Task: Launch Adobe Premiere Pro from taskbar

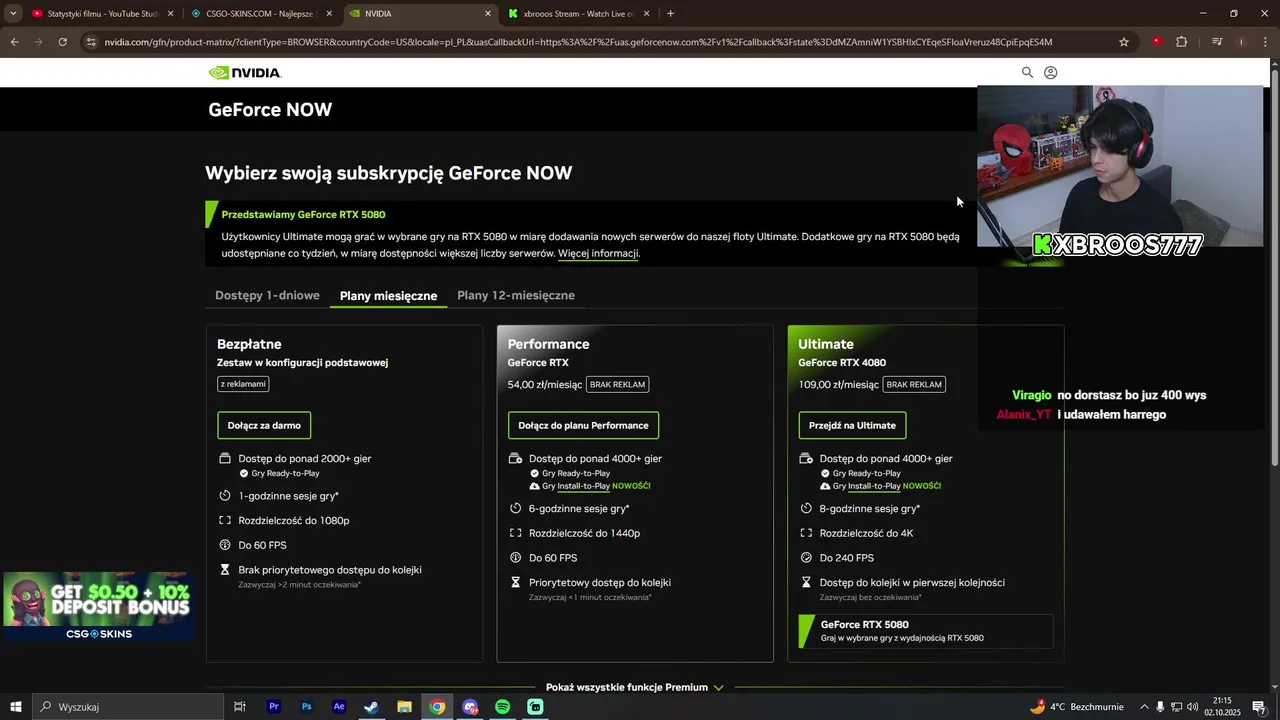Action: [273, 707]
